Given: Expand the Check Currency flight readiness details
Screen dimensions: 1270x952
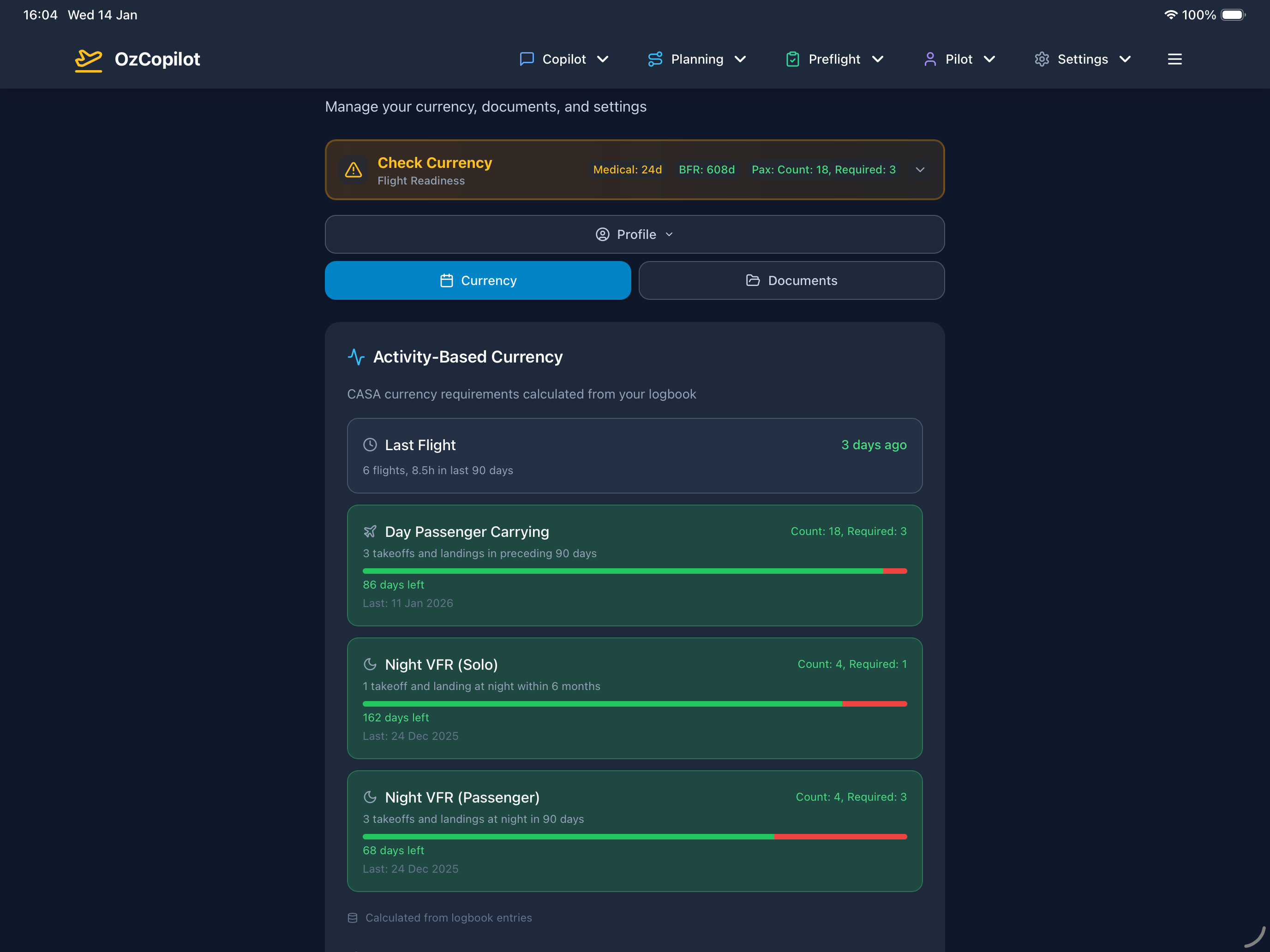Looking at the screenshot, I should click(920, 170).
